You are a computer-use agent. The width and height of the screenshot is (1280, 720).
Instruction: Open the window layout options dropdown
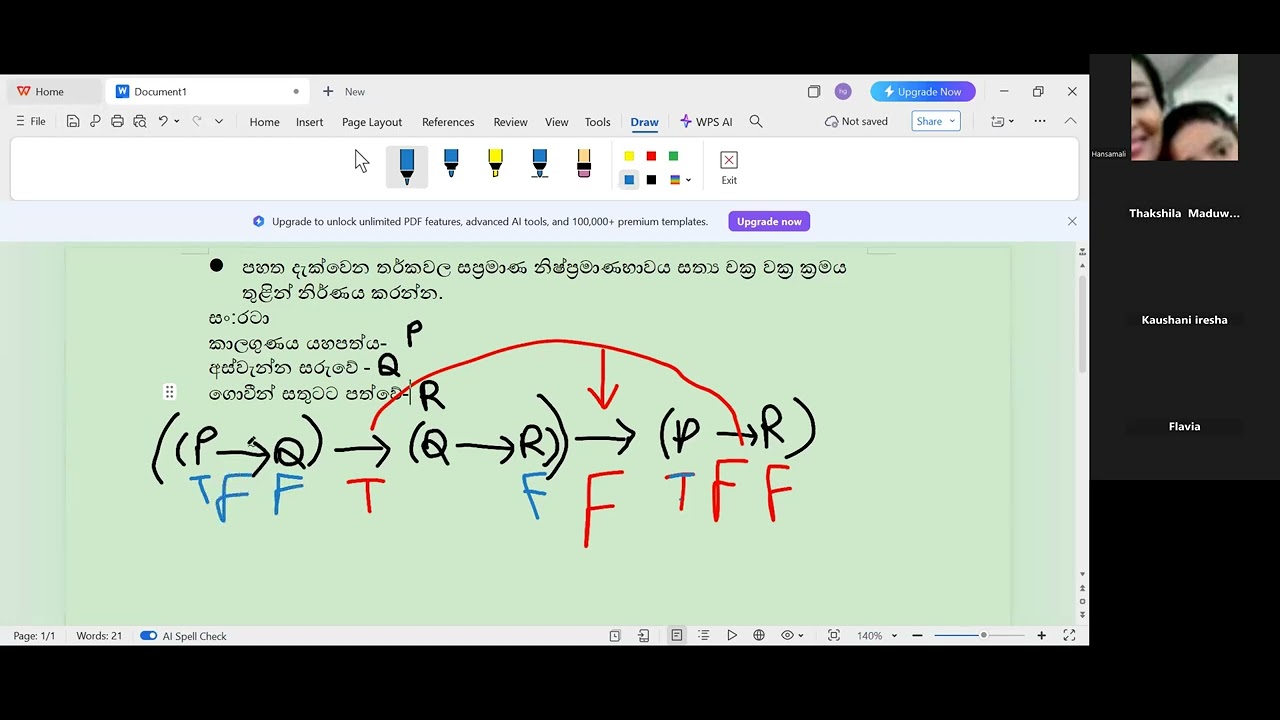(x=1002, y=121)
